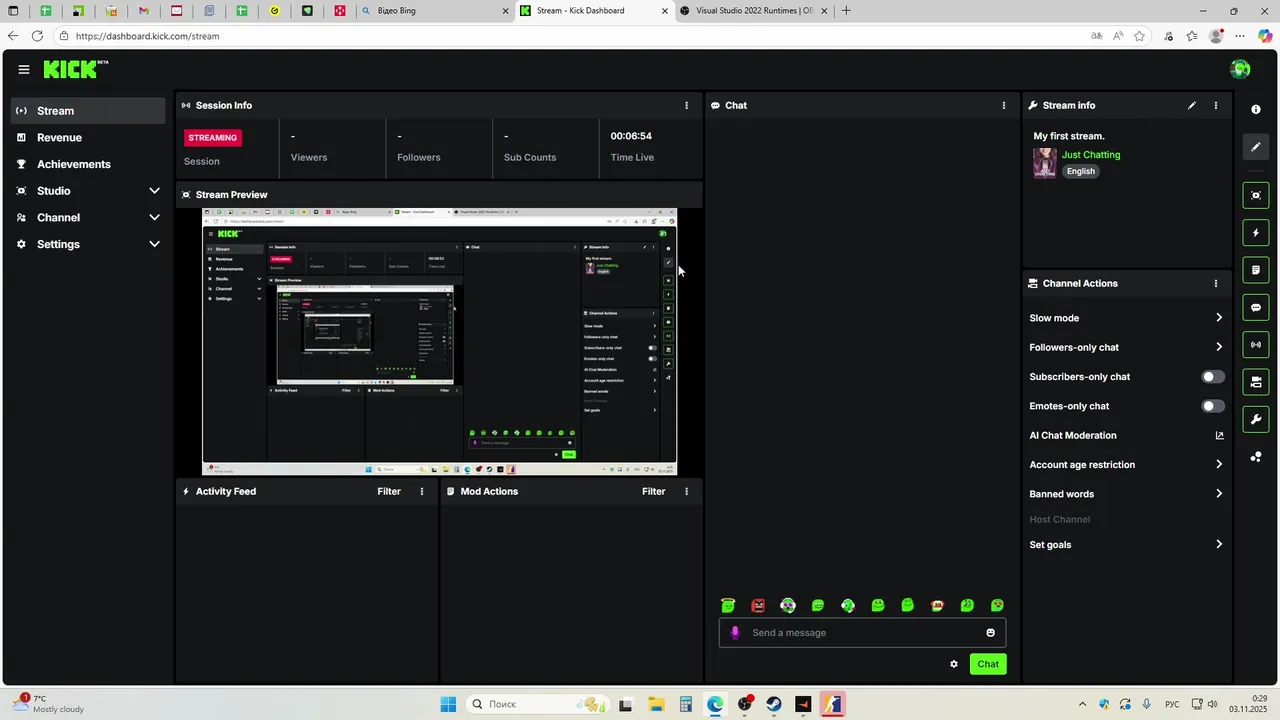Expand the Studio section in left sidebar
Screen dimensions: 1280x720
click(88, 191)
